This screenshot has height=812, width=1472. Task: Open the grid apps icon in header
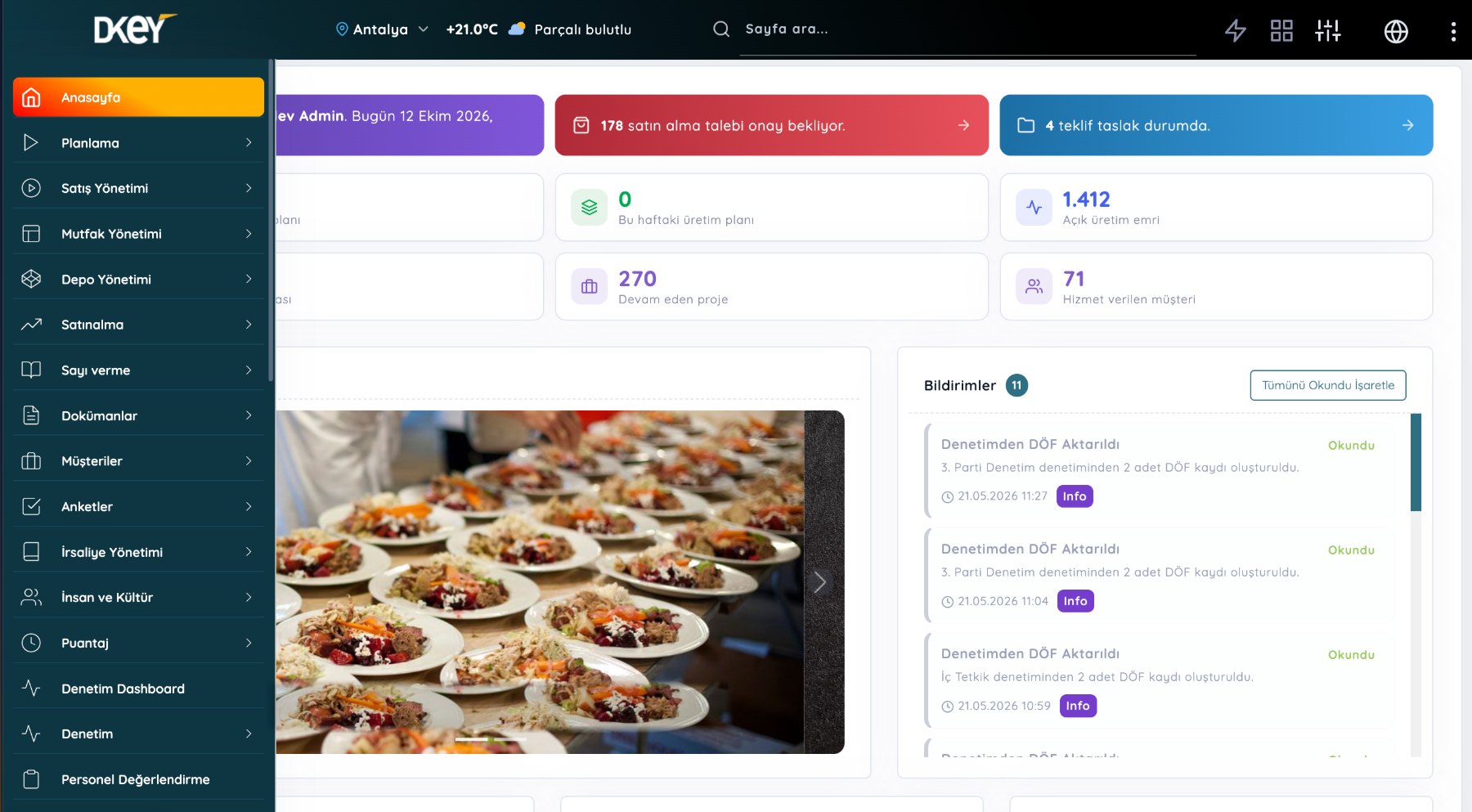coord(1281,31)
